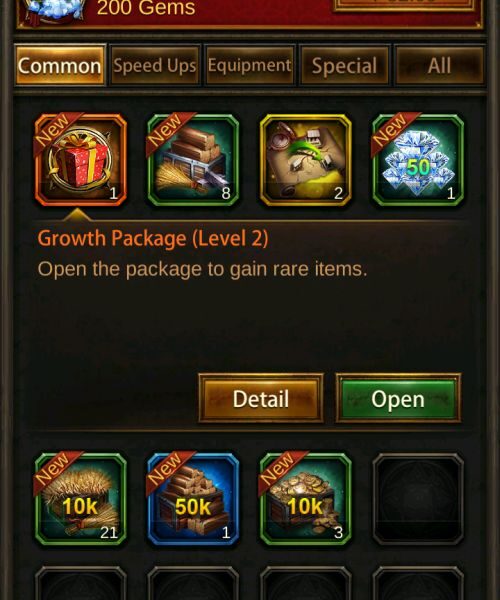
Task: Select the Growth Package gift box item
Action: point(81,160)
